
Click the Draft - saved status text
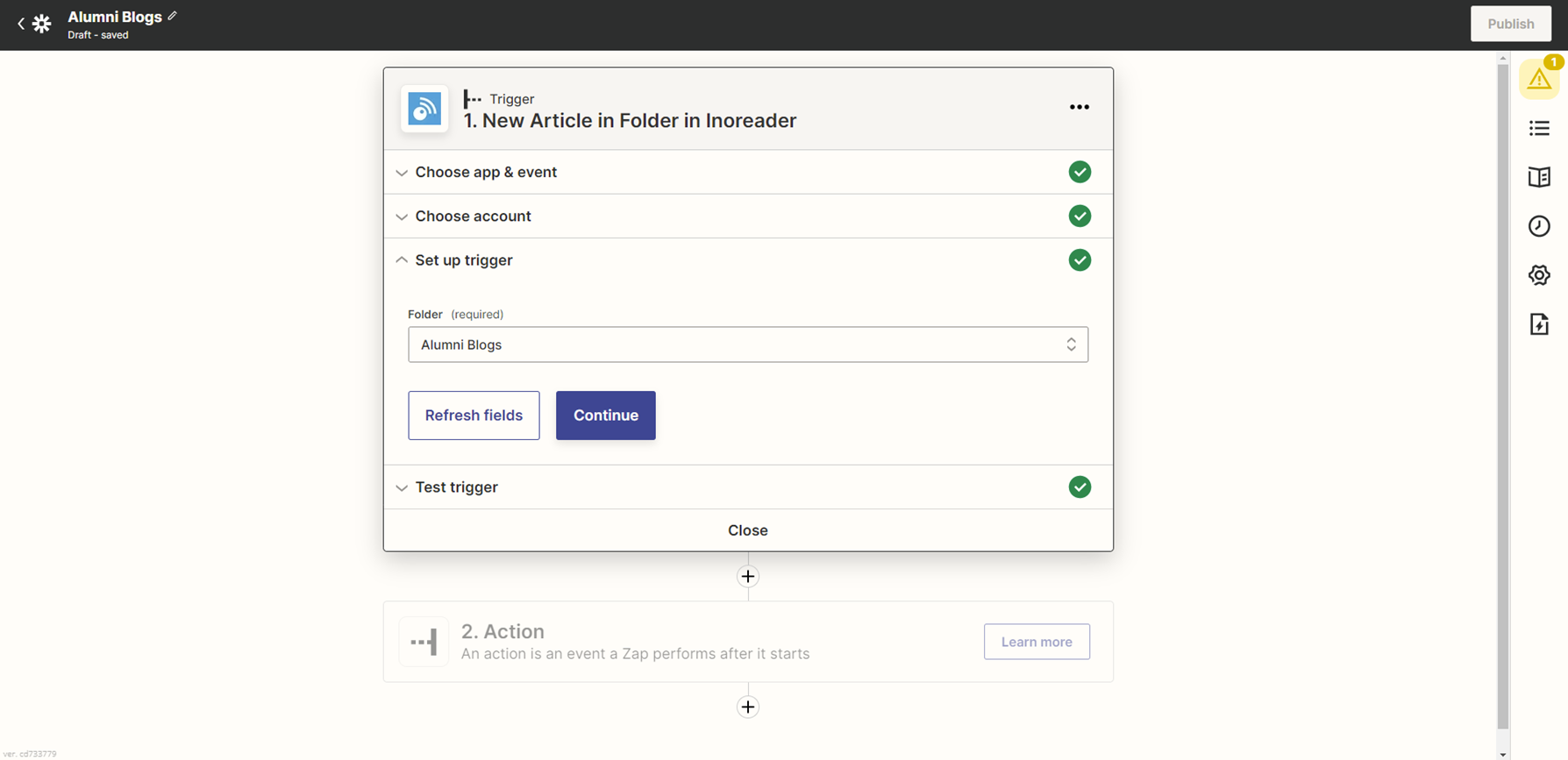98,35
